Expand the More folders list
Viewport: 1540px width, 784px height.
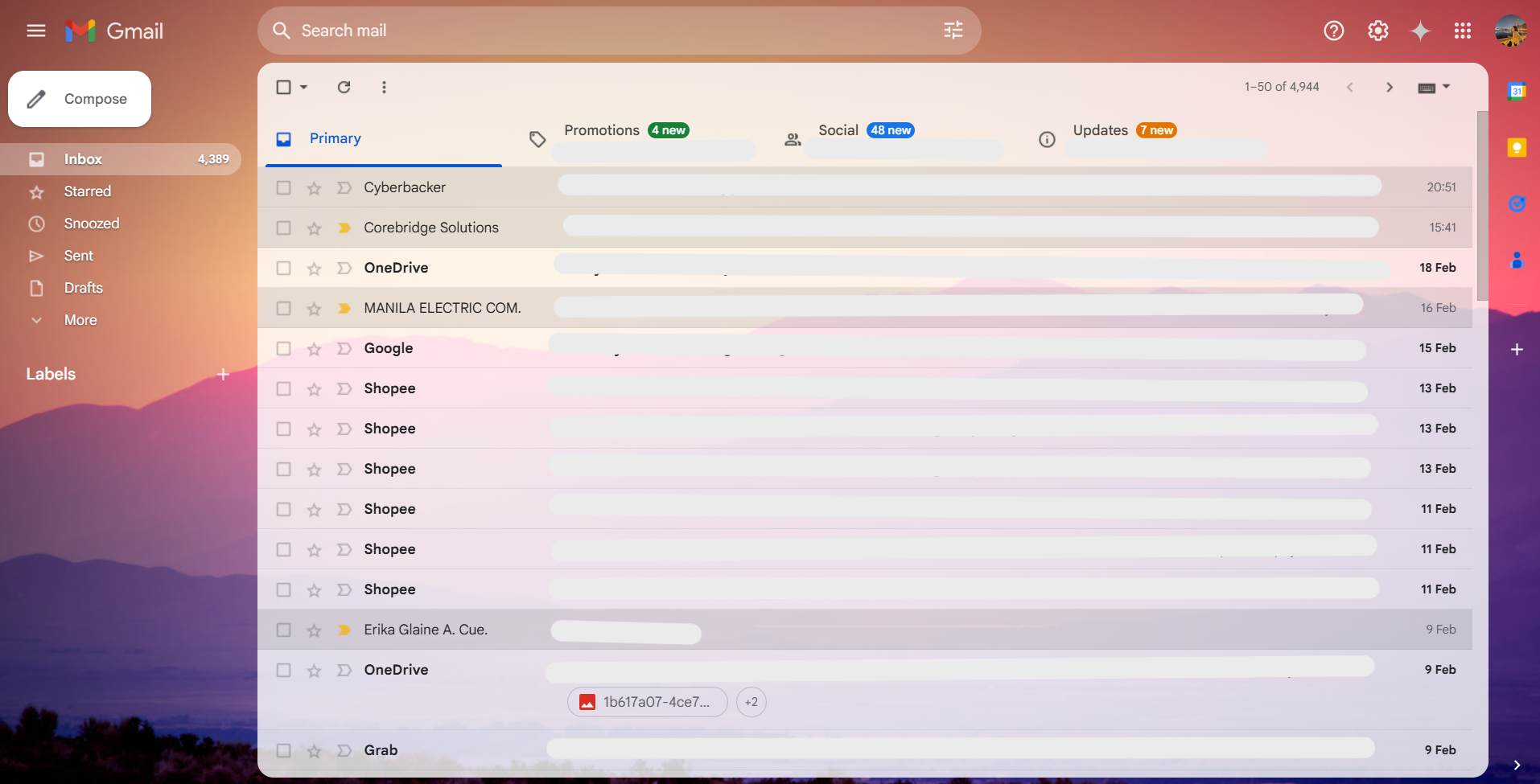80,320
